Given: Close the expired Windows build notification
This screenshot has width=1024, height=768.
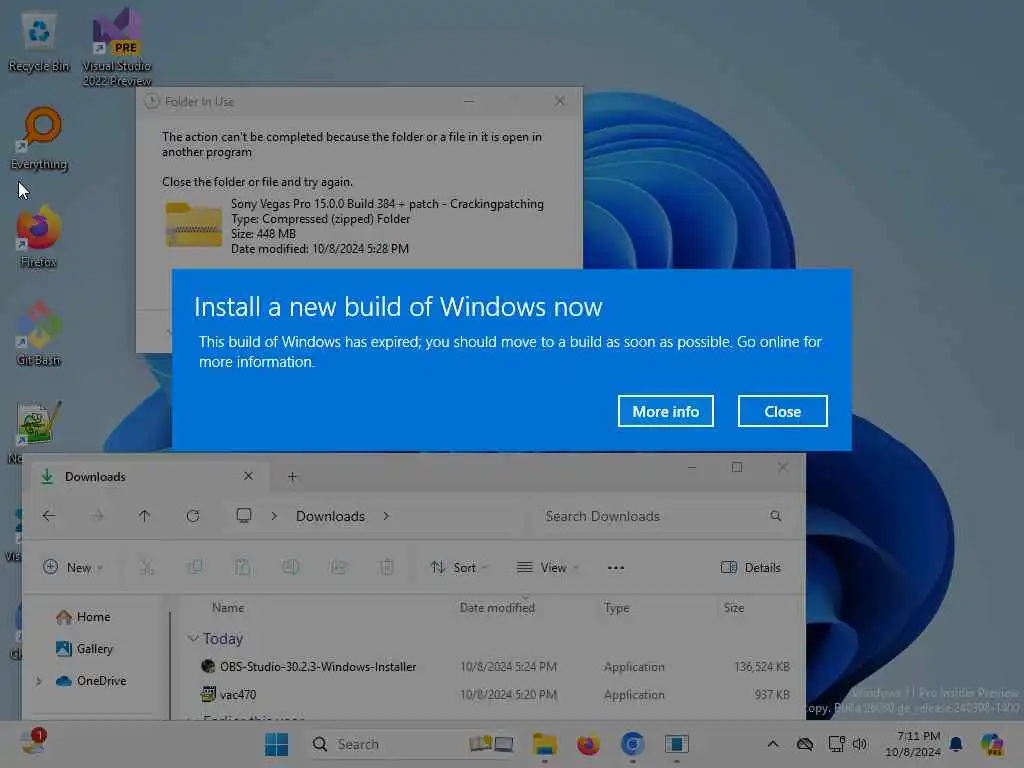Looking at the screenshot, I should 782,411.
